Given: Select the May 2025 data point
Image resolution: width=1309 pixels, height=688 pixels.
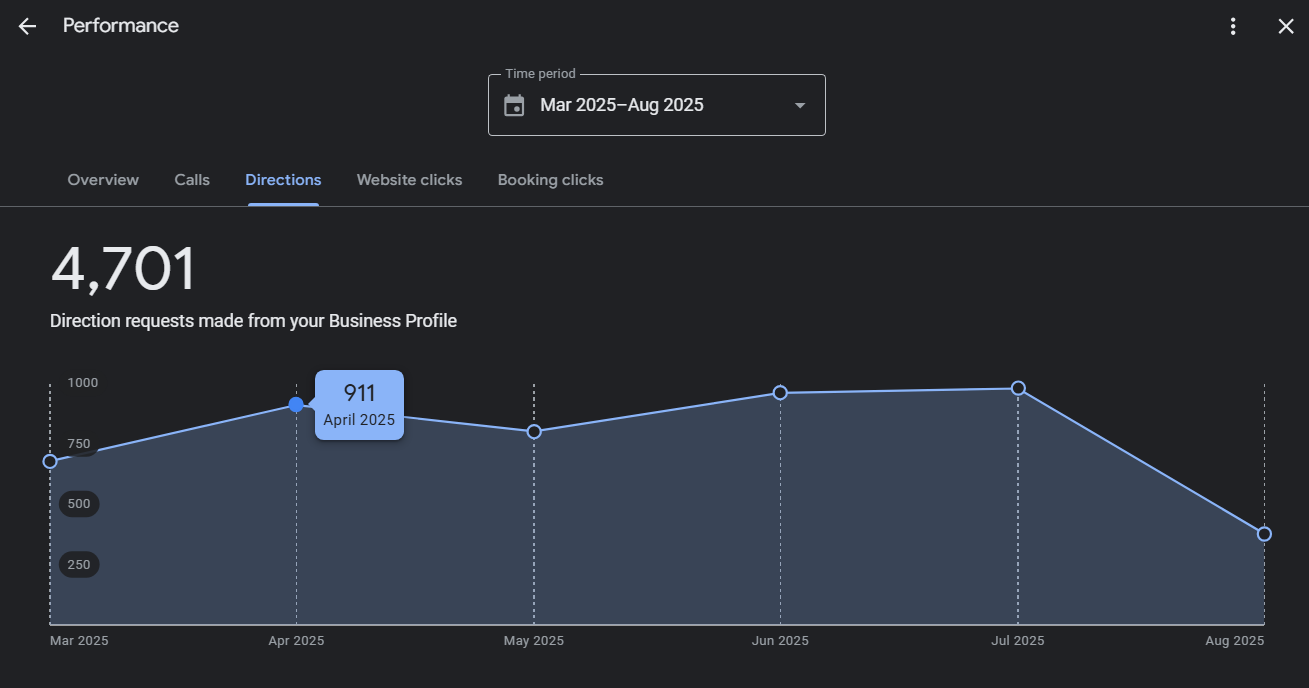Looking at the screenshot, I should click(x=534, y=431).
